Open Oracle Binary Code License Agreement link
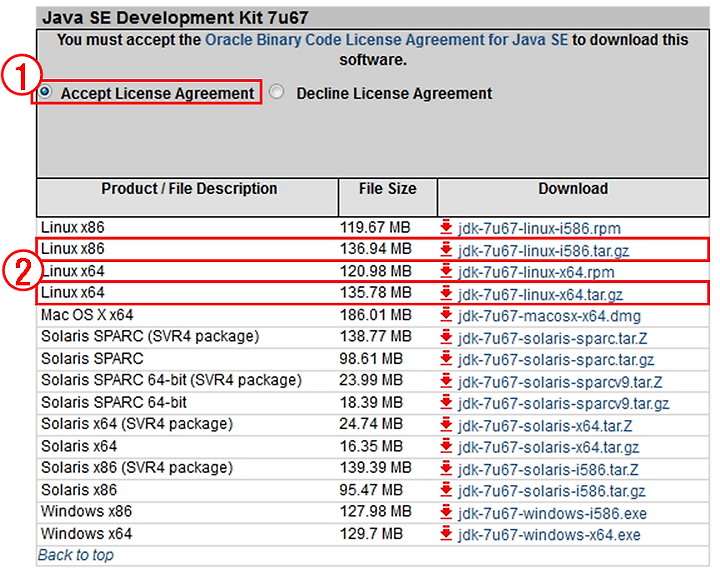The height and width of the screenshot is (579, 720). coord(387,40)
